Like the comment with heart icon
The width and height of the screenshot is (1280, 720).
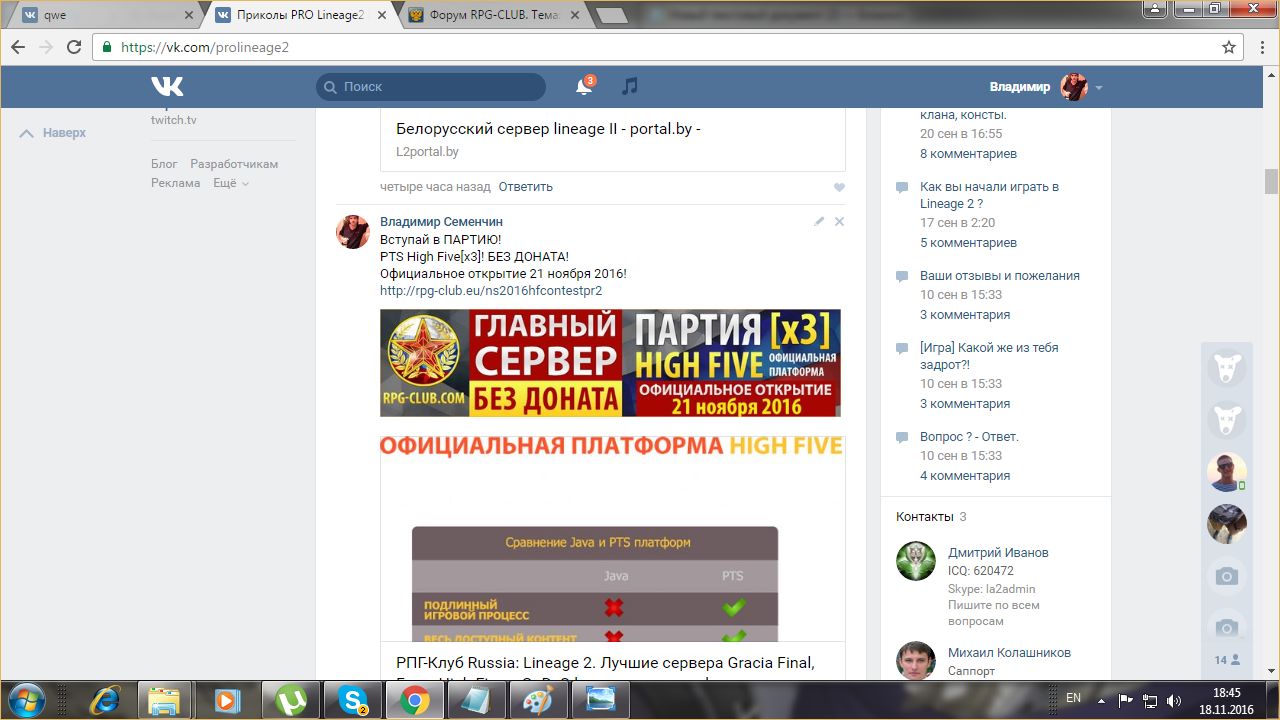tap(839, 187)
